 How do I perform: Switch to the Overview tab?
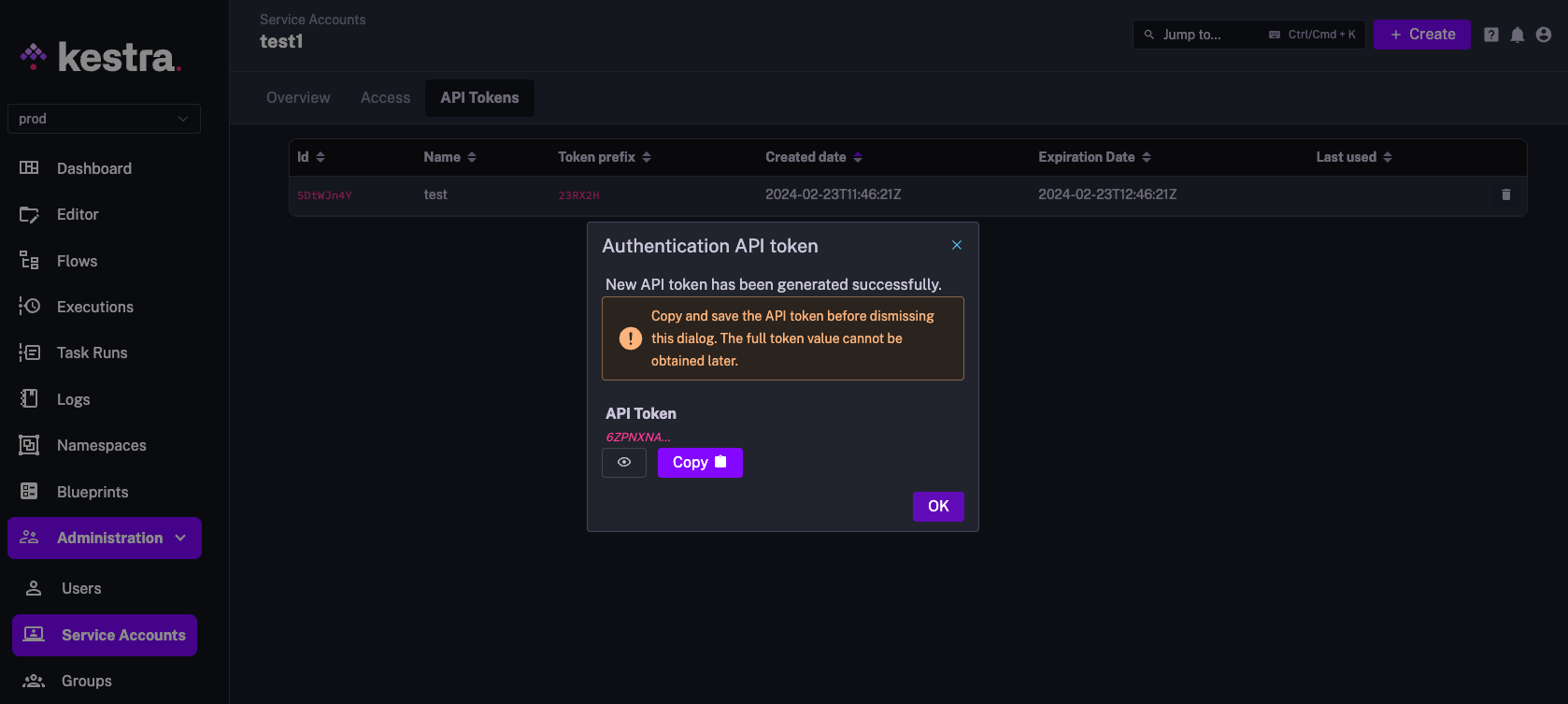click(x=298, y=97)
